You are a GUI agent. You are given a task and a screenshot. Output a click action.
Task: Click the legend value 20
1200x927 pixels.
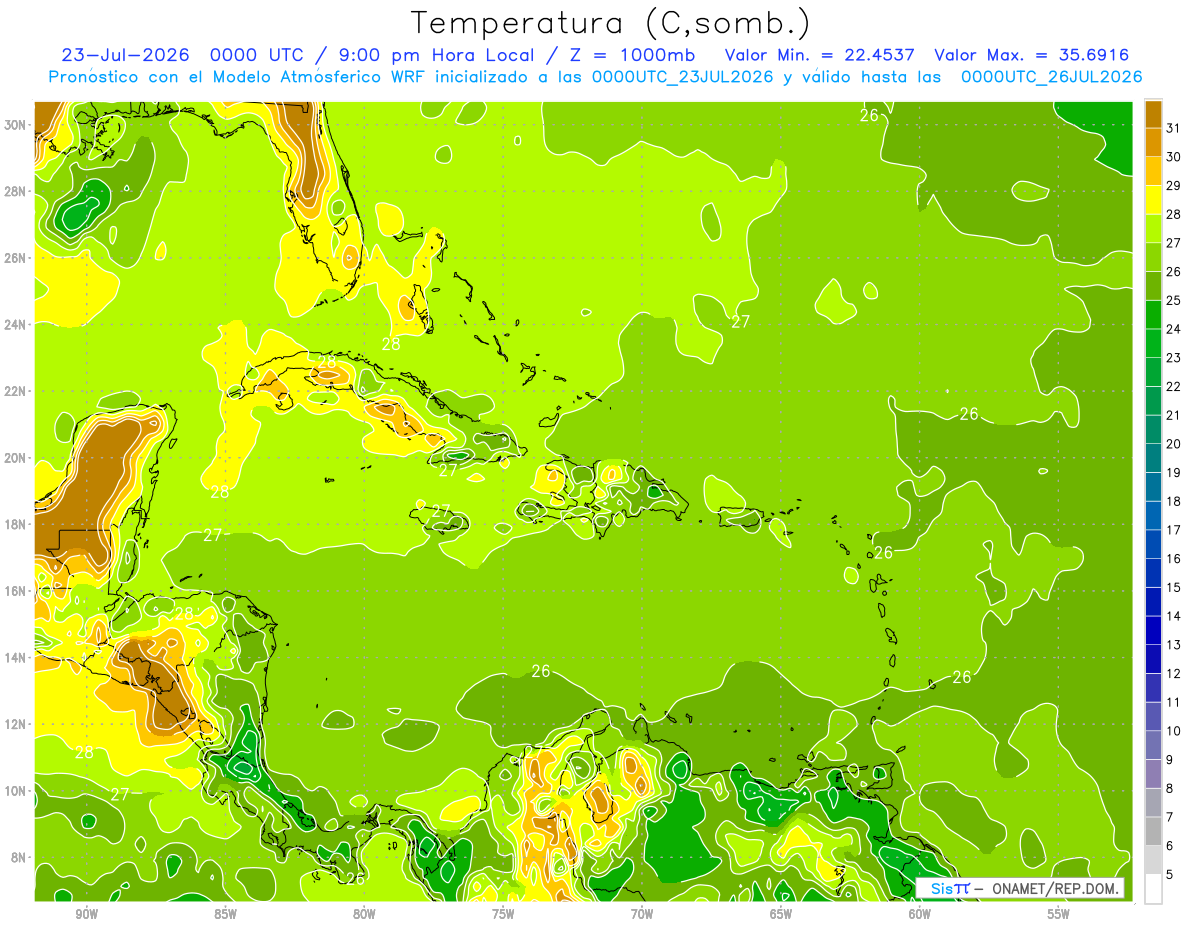pyautogui.click(x=1173, y=444)
